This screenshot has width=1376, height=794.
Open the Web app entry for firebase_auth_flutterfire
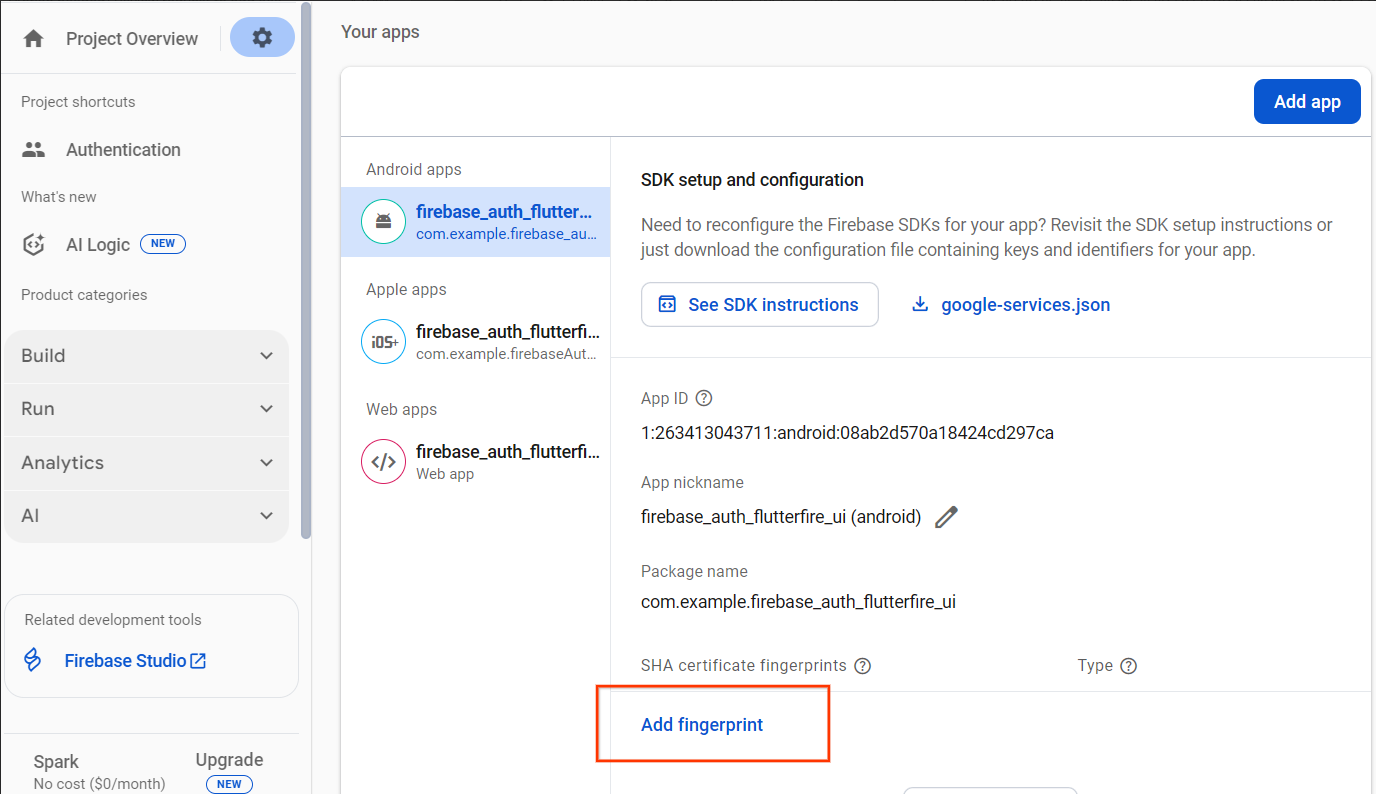(383, 461)
